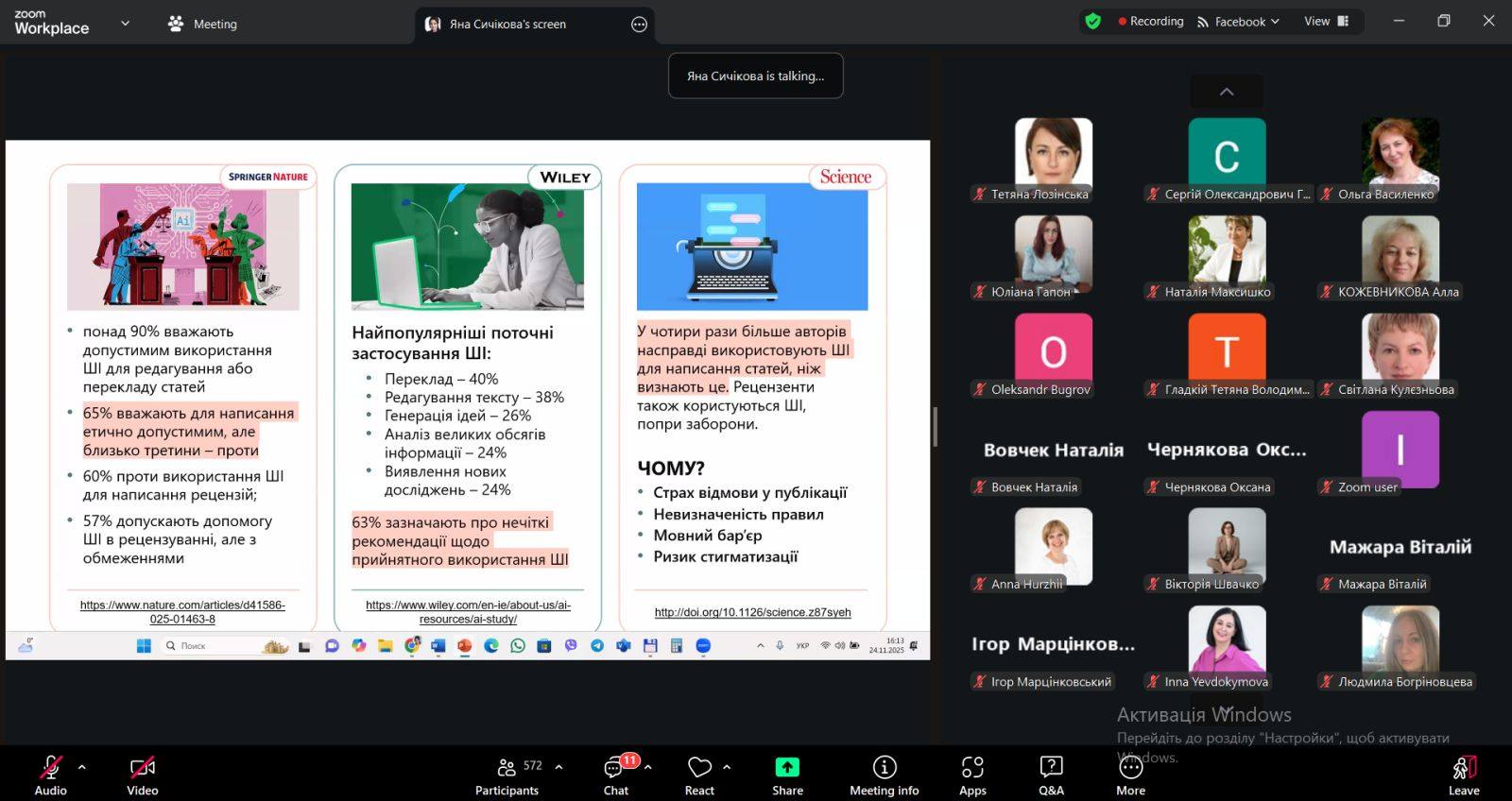The height and width of the screenshot is (801, 1512).
Task: Click the green Share screen button
Action: click(787, 774)
